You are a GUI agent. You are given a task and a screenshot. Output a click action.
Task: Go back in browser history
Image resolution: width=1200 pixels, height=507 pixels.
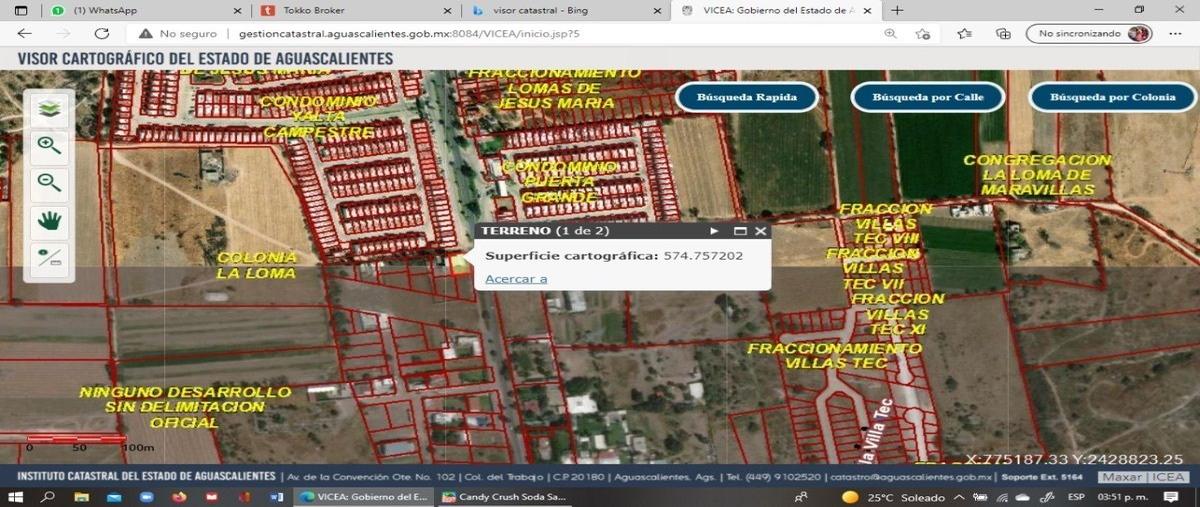[x=25, y=33]
